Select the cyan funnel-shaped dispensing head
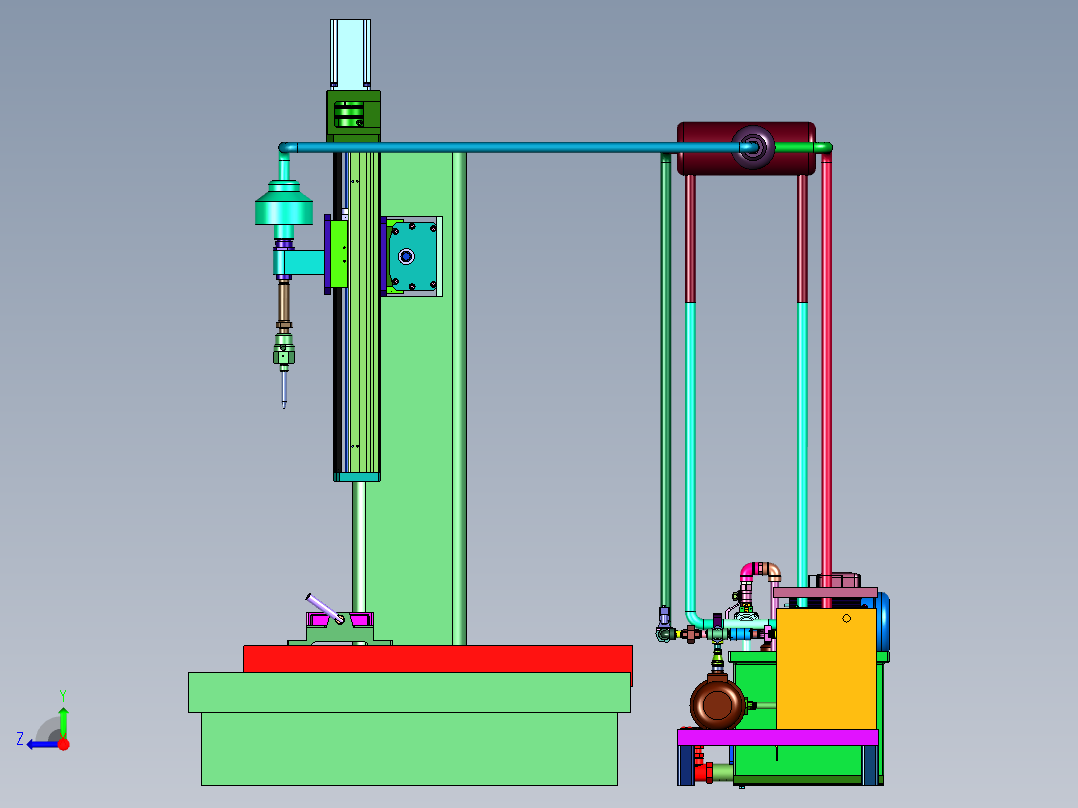1078x808 pixels. (284, 204)
